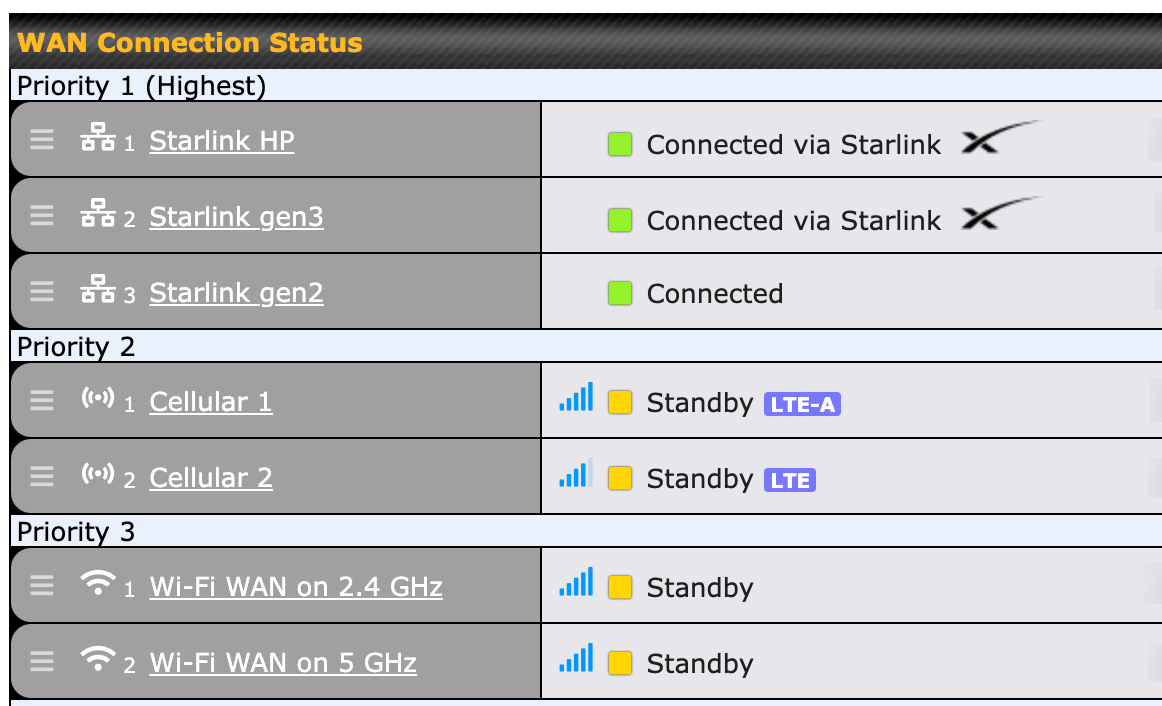Viewport: 1162px width, 706px height.
Task: Click the drag handle beside Wi-Fi WAN on 2.4 GHz
Action: (41, 587)
